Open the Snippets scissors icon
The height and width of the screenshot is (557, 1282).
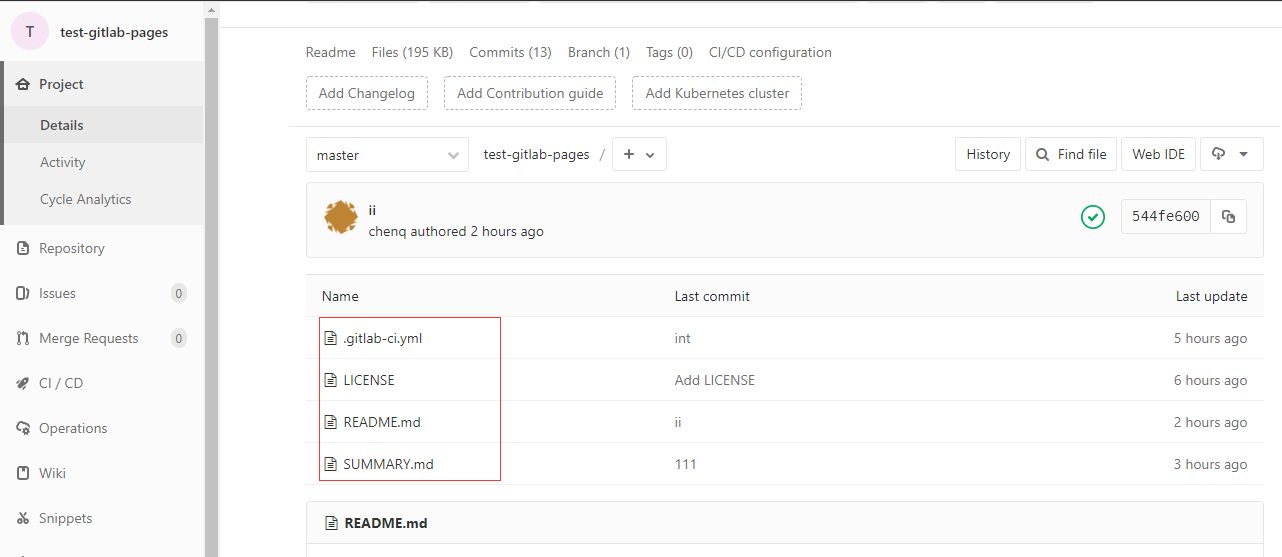click(x=23, y=518)
